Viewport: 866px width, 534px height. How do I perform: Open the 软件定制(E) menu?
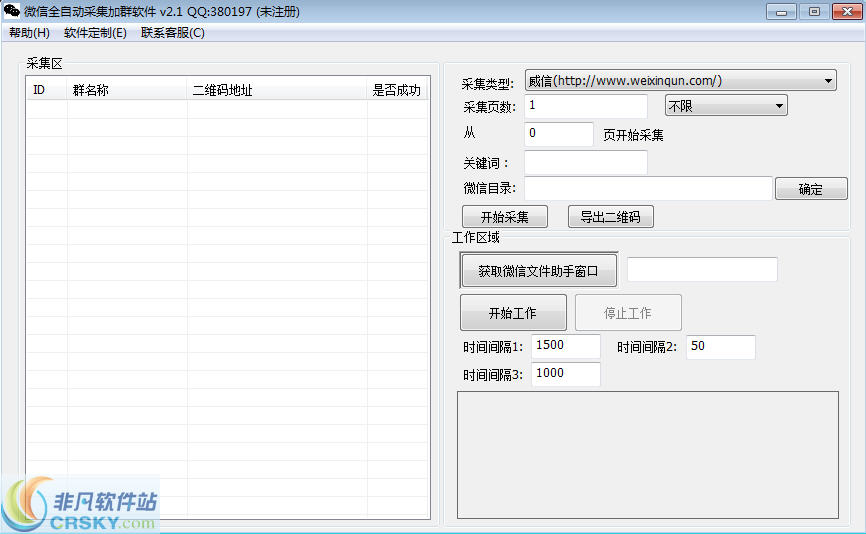[x=95, y=33]
